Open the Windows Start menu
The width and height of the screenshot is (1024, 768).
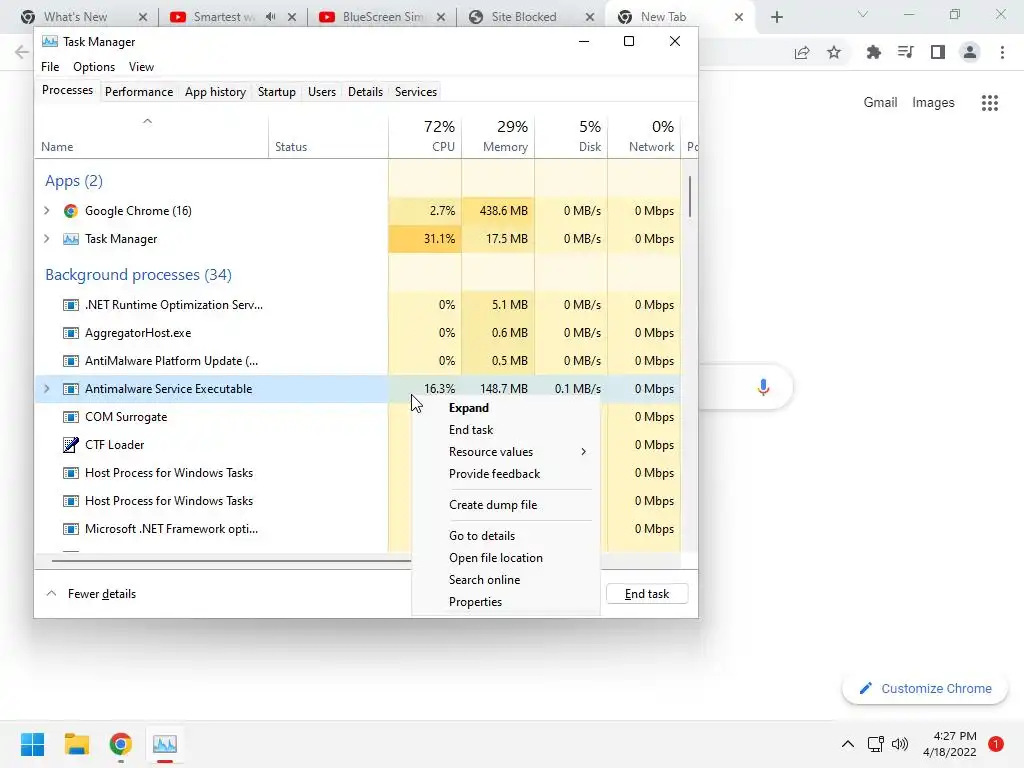point(32,744)
